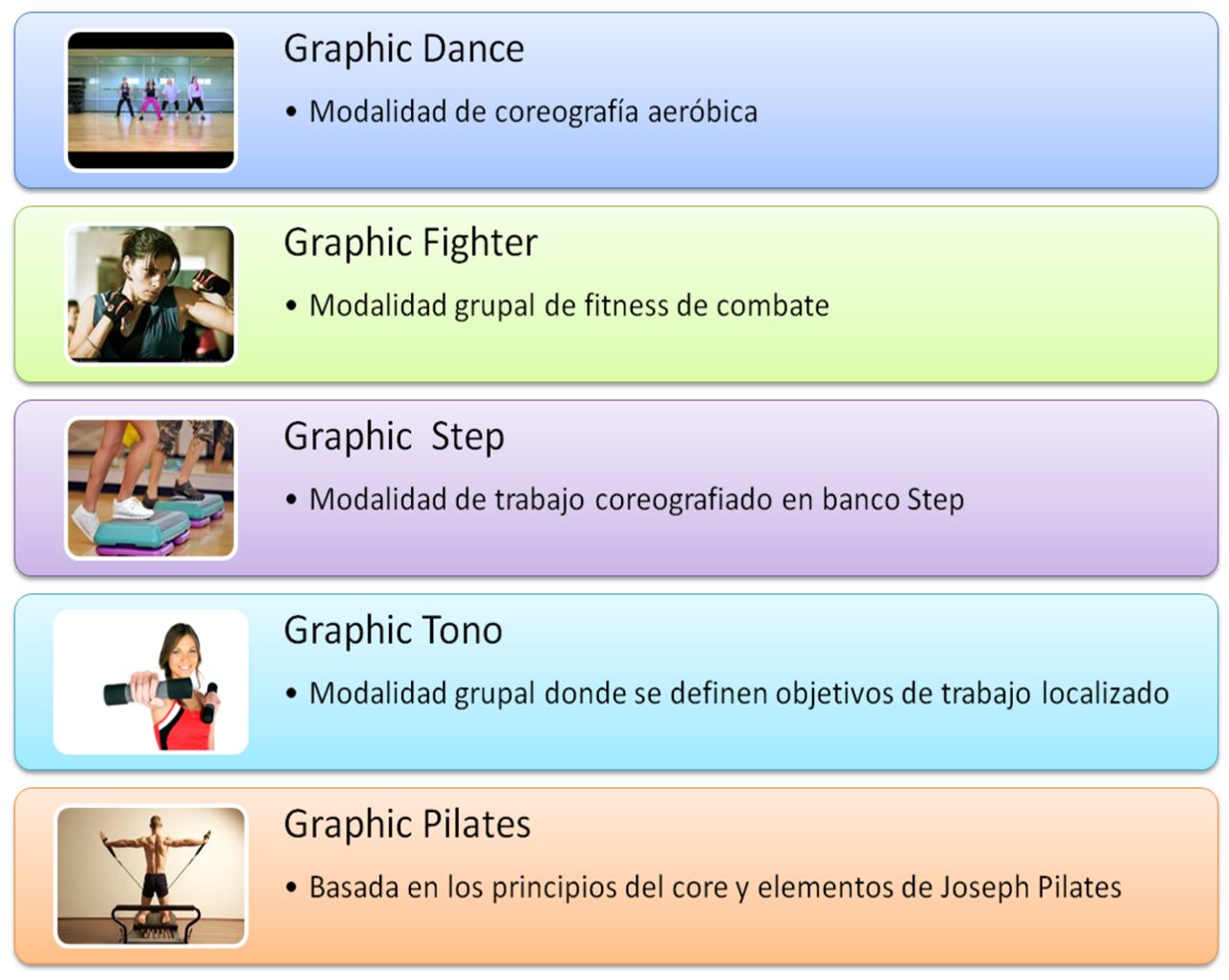Select "Modalidad grupal de fitness de combate" text
1229x980 pixels.
pos(568,306)
